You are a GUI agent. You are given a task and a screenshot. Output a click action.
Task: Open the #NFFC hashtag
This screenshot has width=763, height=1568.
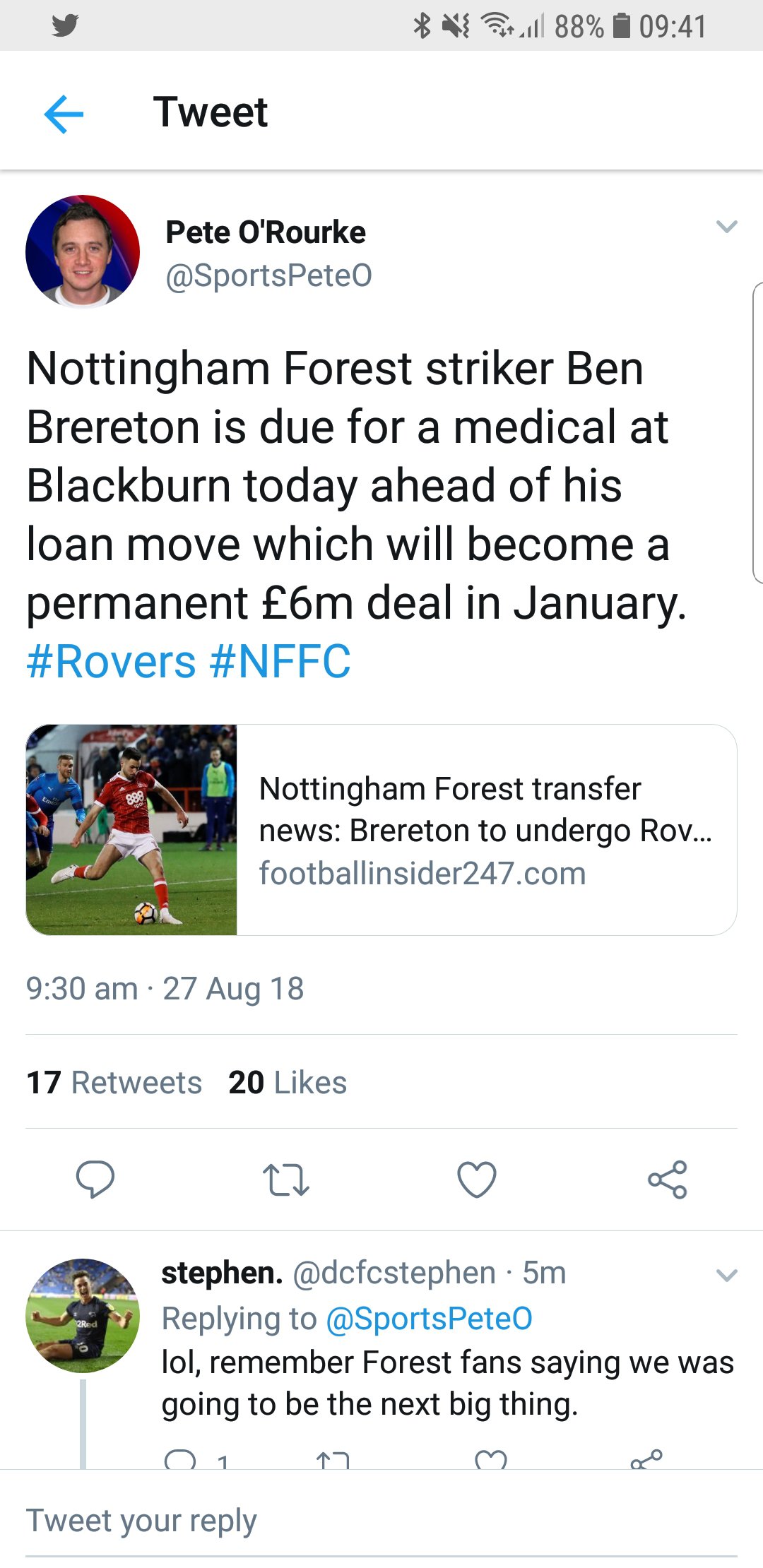pyautogui.click(x=280, y=662)
